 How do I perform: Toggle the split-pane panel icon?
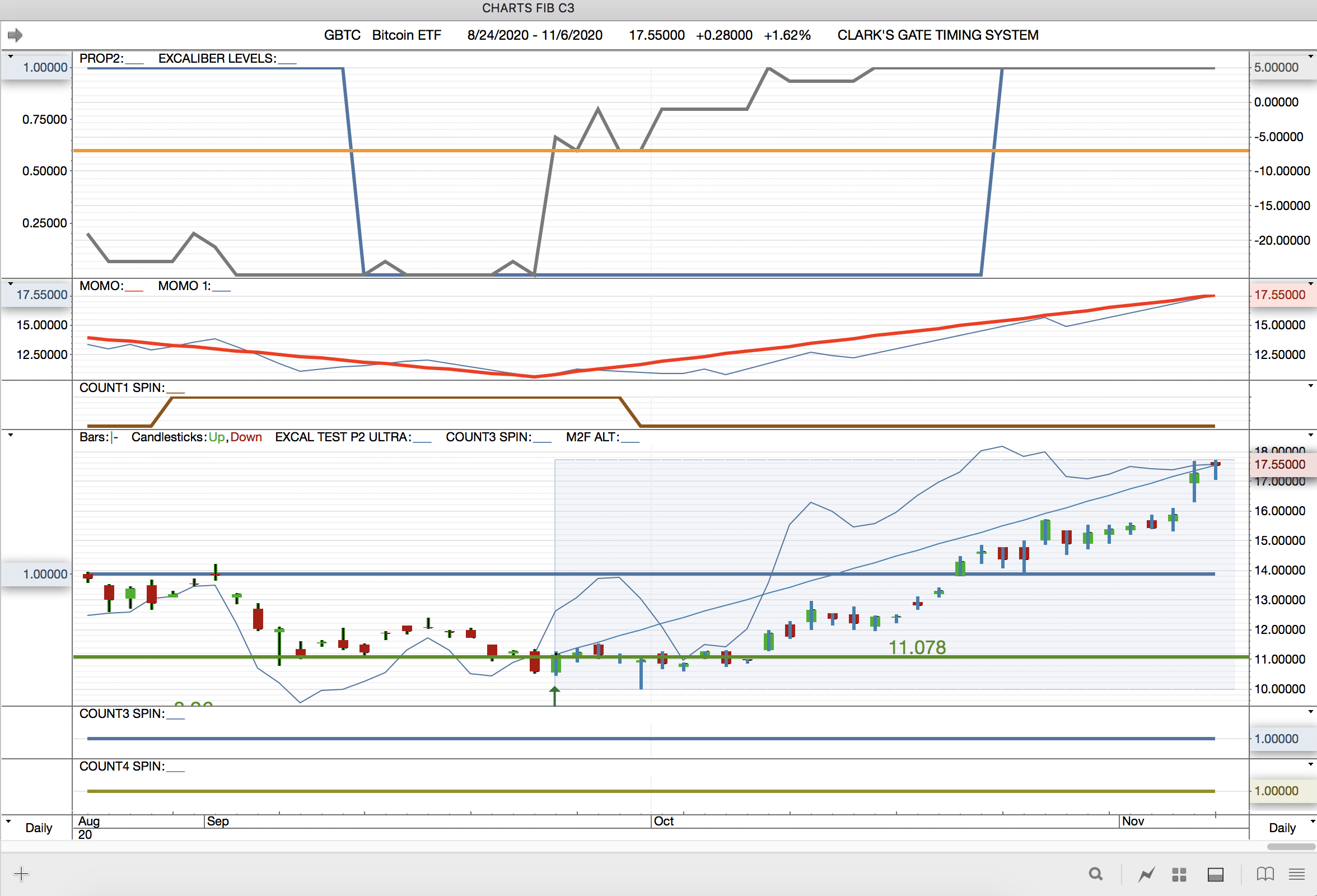(1215, 875)
